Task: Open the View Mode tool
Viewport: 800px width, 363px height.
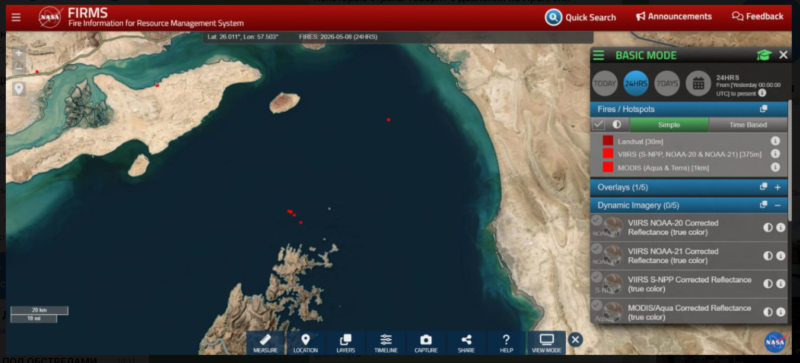Action: coord(546,343)
